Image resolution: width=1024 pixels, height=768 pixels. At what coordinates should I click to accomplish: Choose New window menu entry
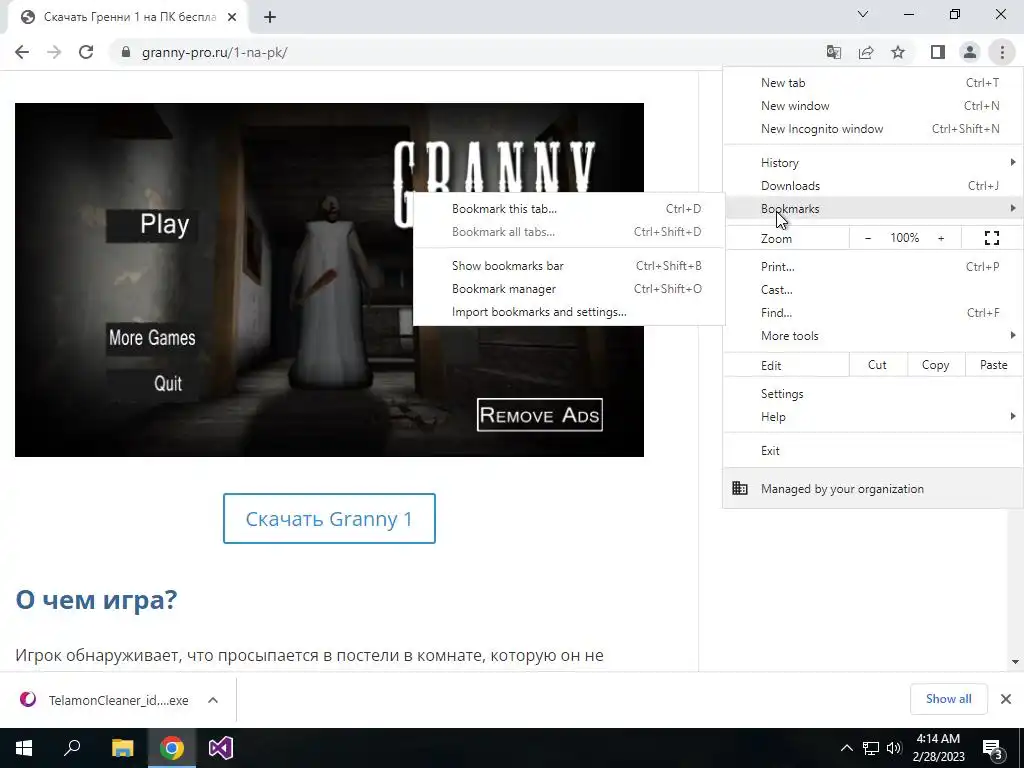click(873, 106)
